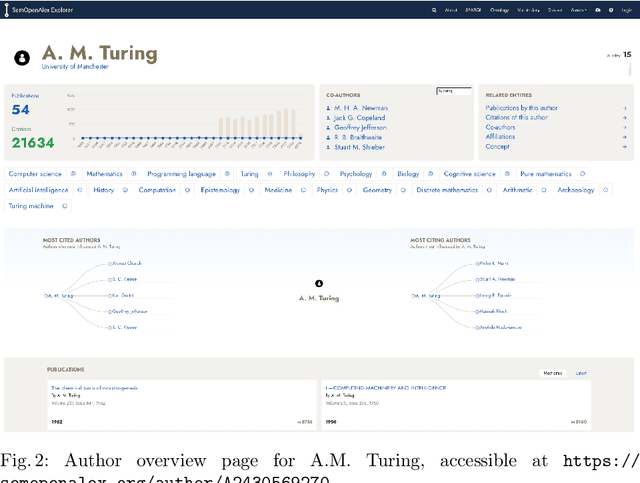Click the center node icon above A. M. Turing
Image resolution: width=640 pixels, height=483 pixels.
coord(319,284)
